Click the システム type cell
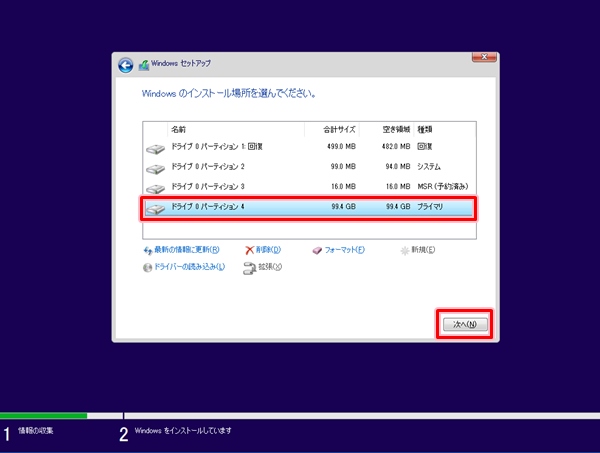Image resolution: width=600 pixels, height=453 pixels. coord(429,166)
